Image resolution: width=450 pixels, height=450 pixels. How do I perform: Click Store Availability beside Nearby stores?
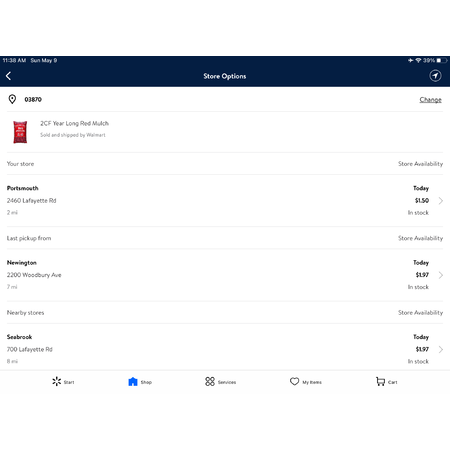click(420, 313)
